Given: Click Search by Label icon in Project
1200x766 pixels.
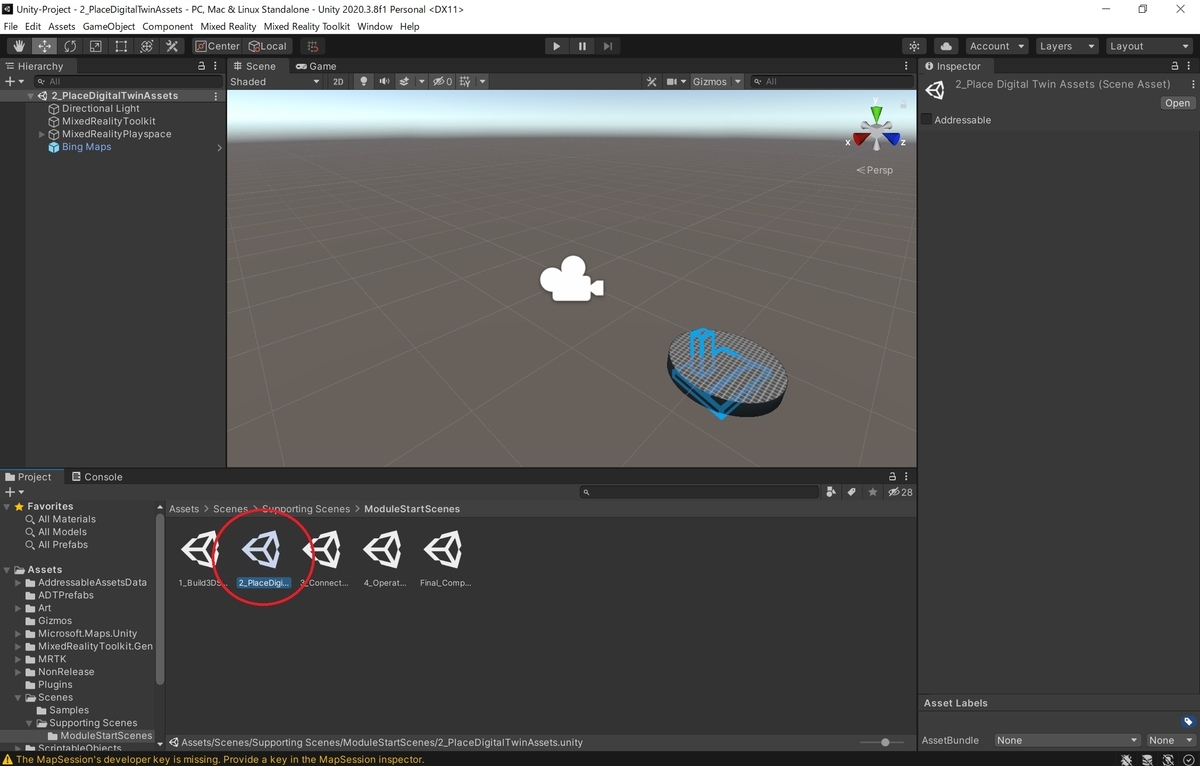Looking at the screenshot, I should pos(852,492).
